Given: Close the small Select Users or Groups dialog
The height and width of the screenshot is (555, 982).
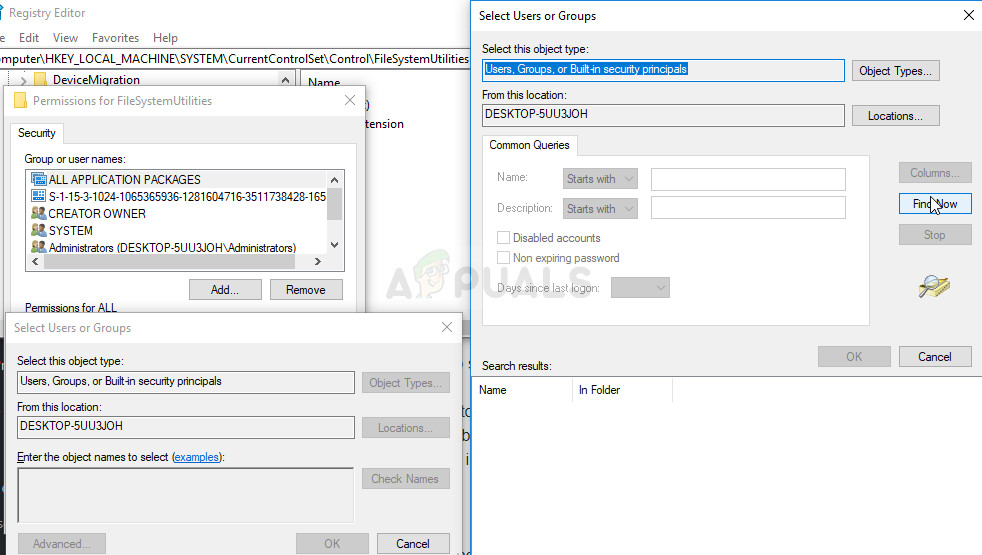Looking at the screenshot, I should tap(447, 327).
